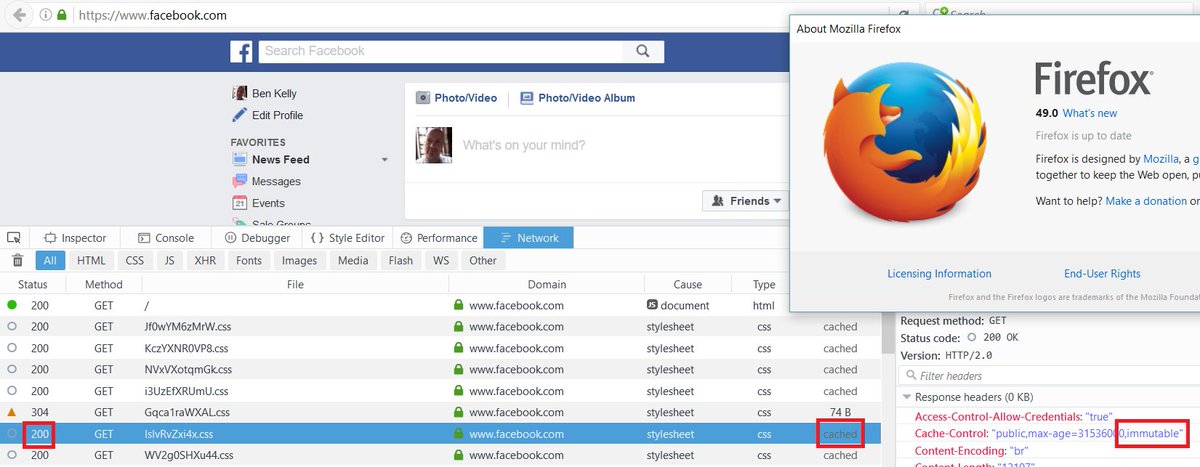Toggle the Media request filter

click(353, 260)
